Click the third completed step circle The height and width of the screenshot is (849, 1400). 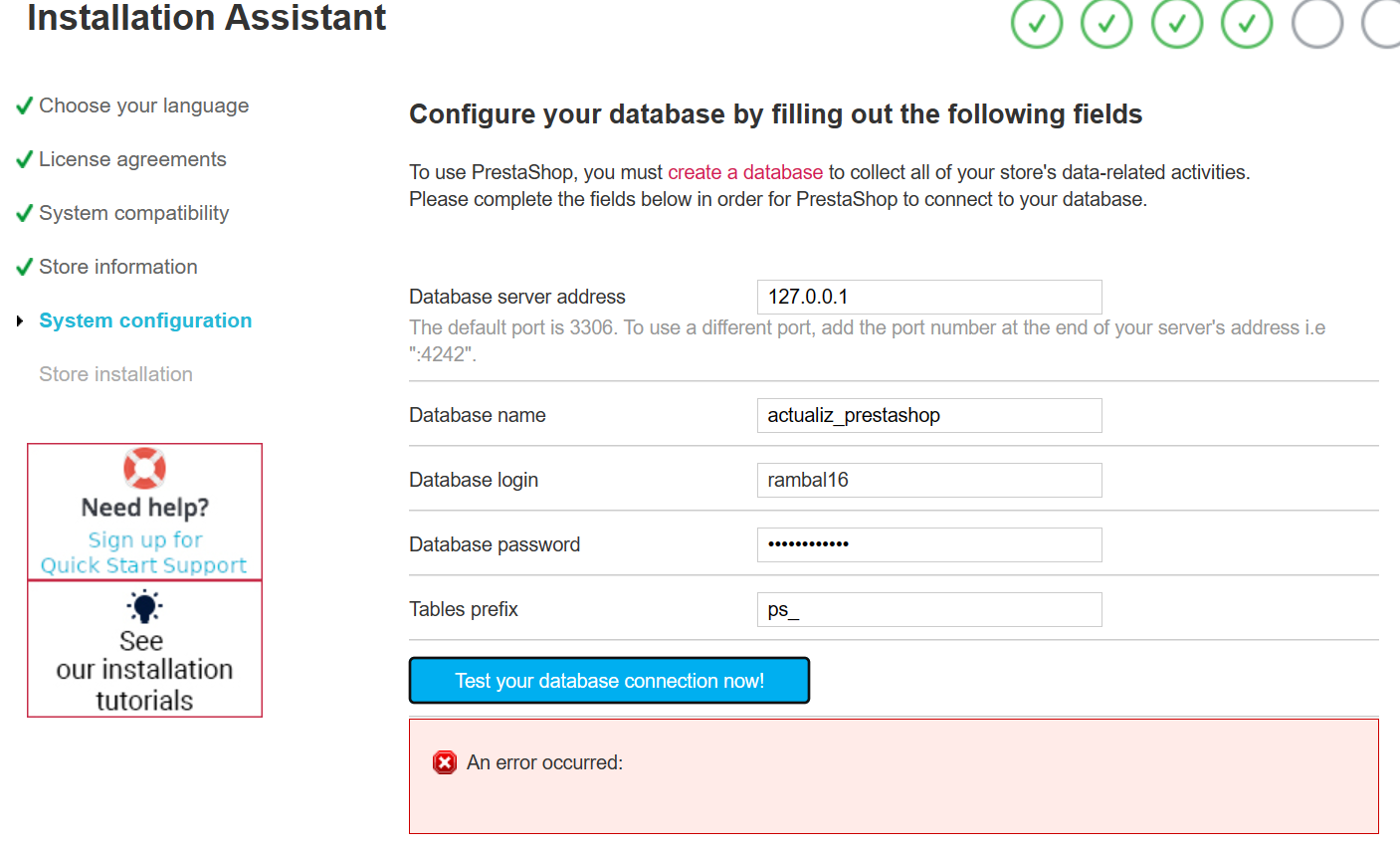click(x=1177, y=23)
